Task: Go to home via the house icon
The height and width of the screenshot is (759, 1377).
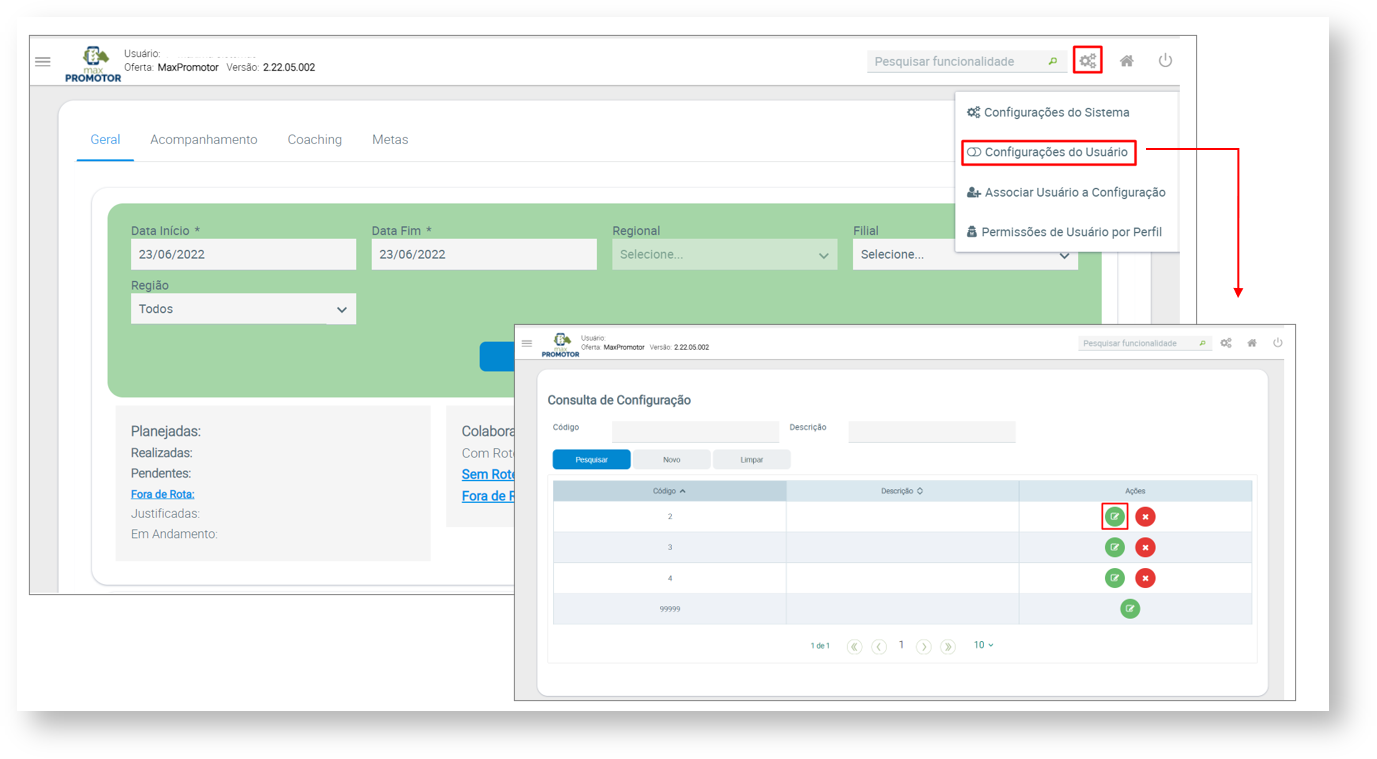Action: (x=1126, y=61)
